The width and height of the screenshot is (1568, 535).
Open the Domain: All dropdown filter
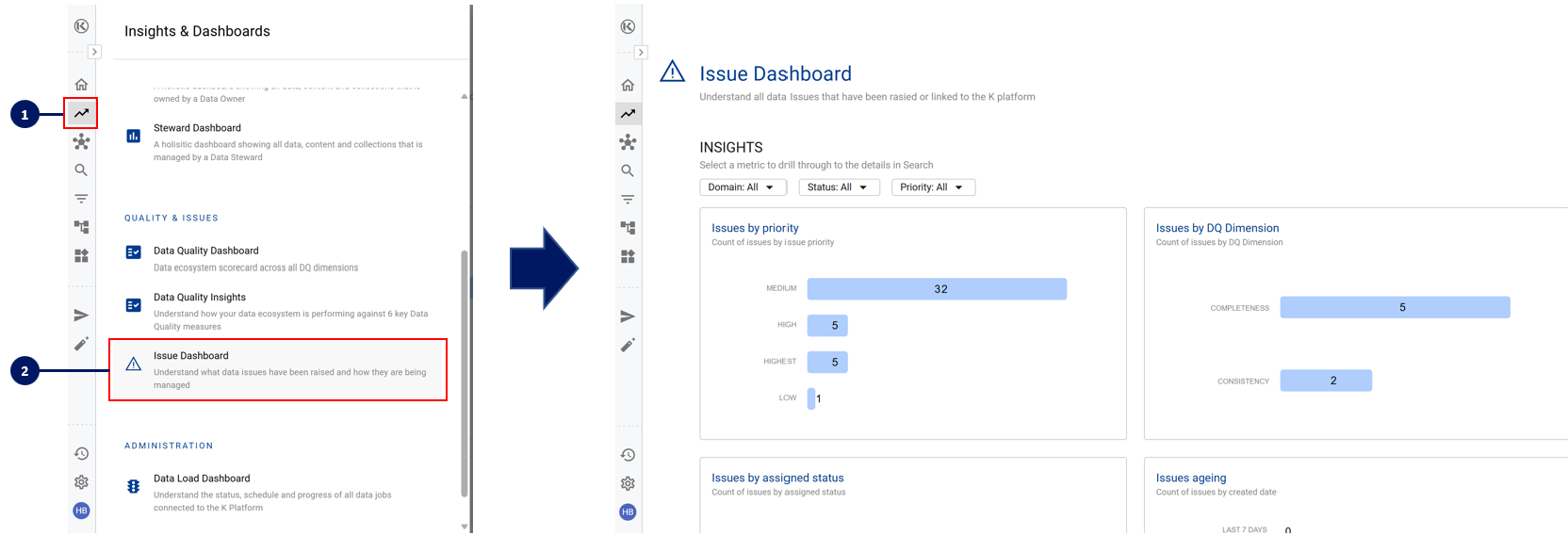coord(743,187)
